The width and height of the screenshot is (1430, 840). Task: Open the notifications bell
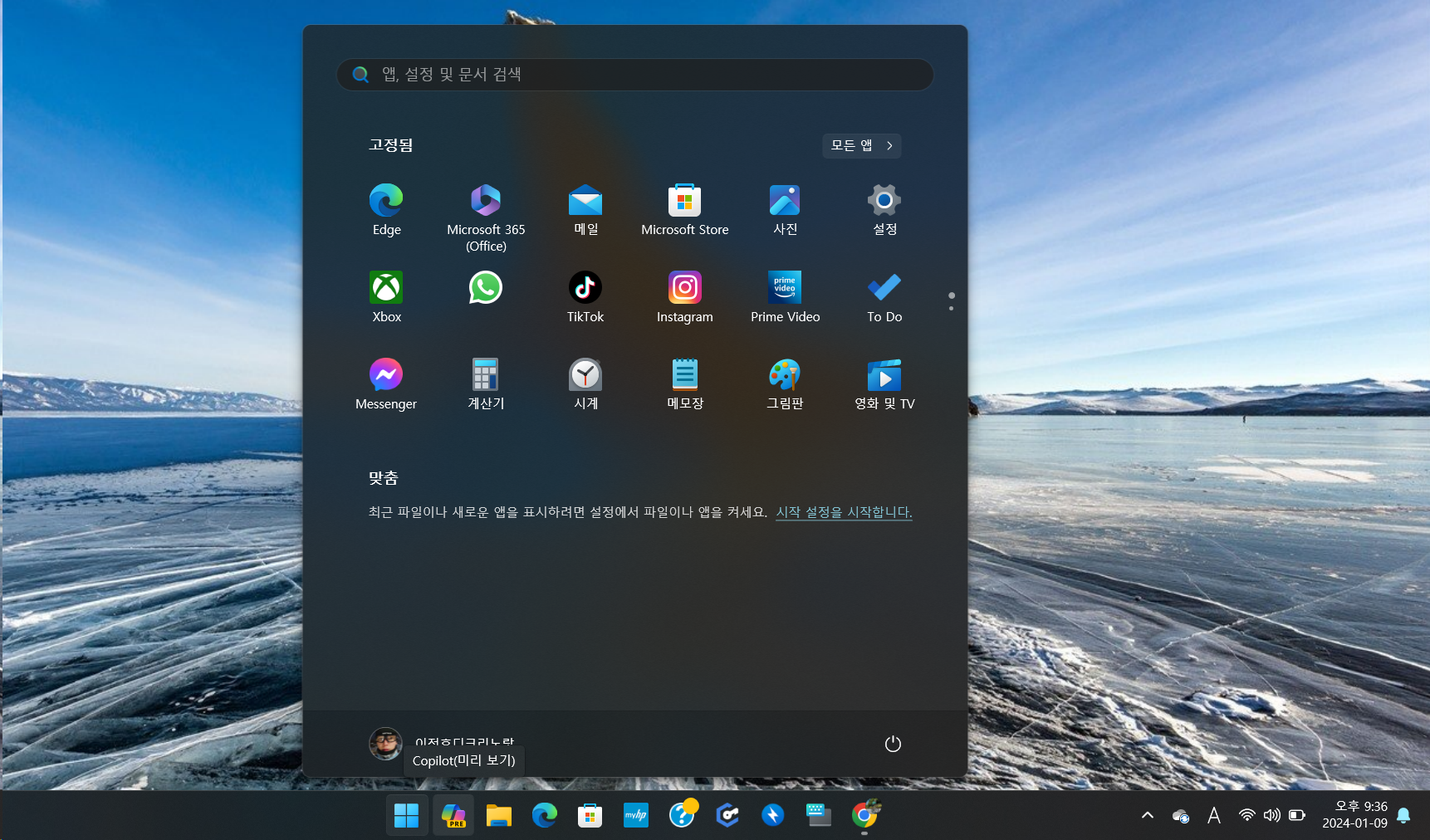(x=1403, y=815)
